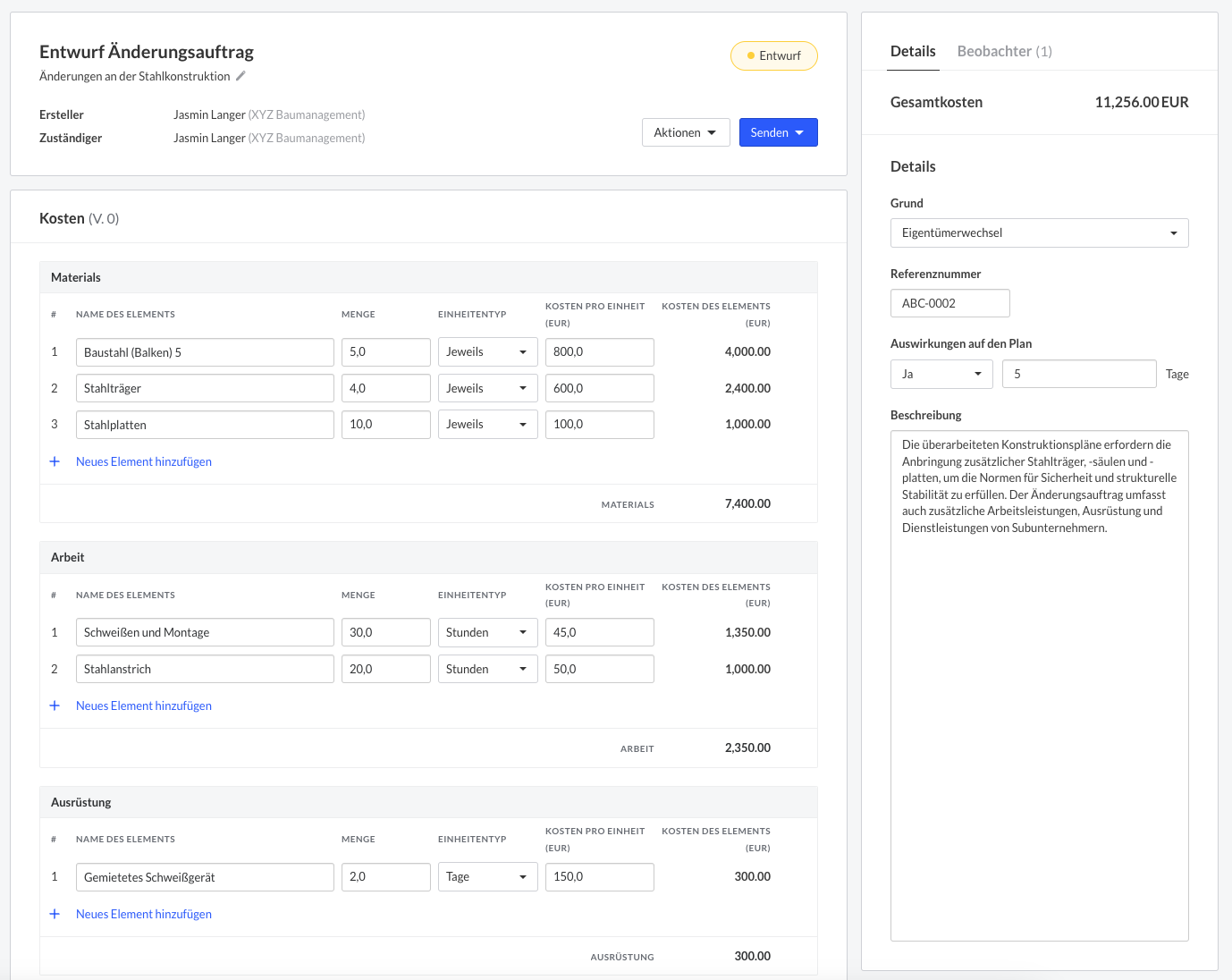The height and width of the screenshot is (980, 1232).
Task: Open the Grund dropdown showing Eigentümerwechsel
Action: [1039, 232]
